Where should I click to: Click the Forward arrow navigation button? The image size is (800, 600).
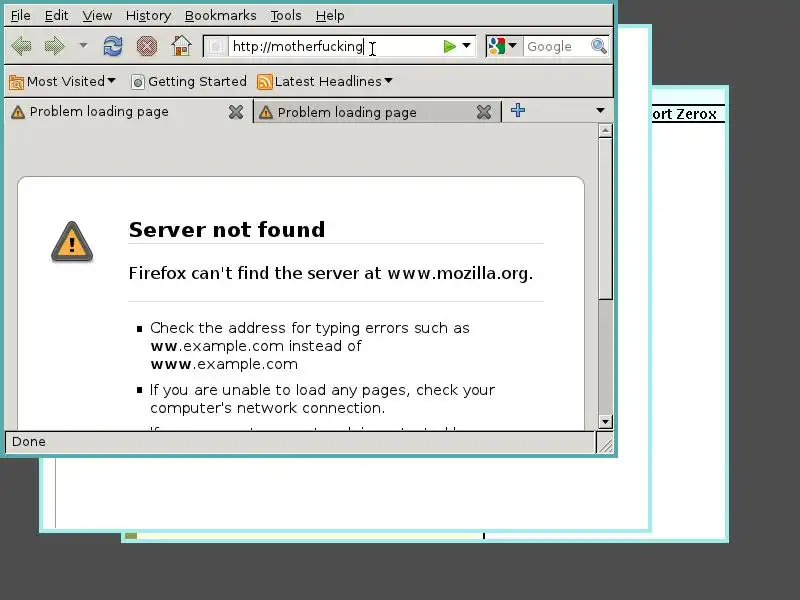(55, 46)
